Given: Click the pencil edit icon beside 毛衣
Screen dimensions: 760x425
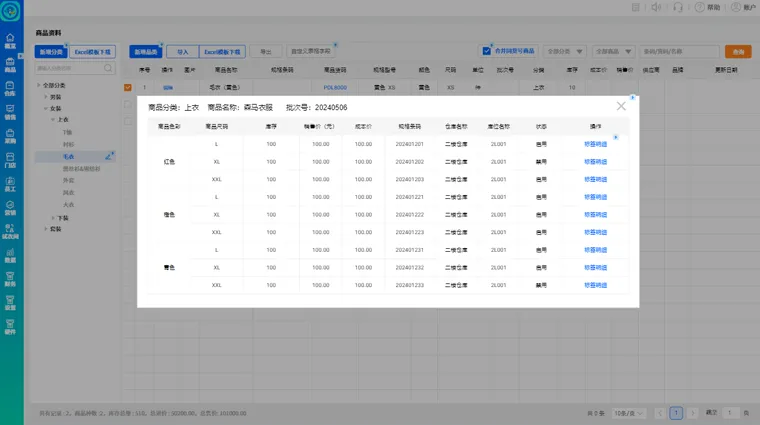Looking at the screenshot, I should (109, 156).
